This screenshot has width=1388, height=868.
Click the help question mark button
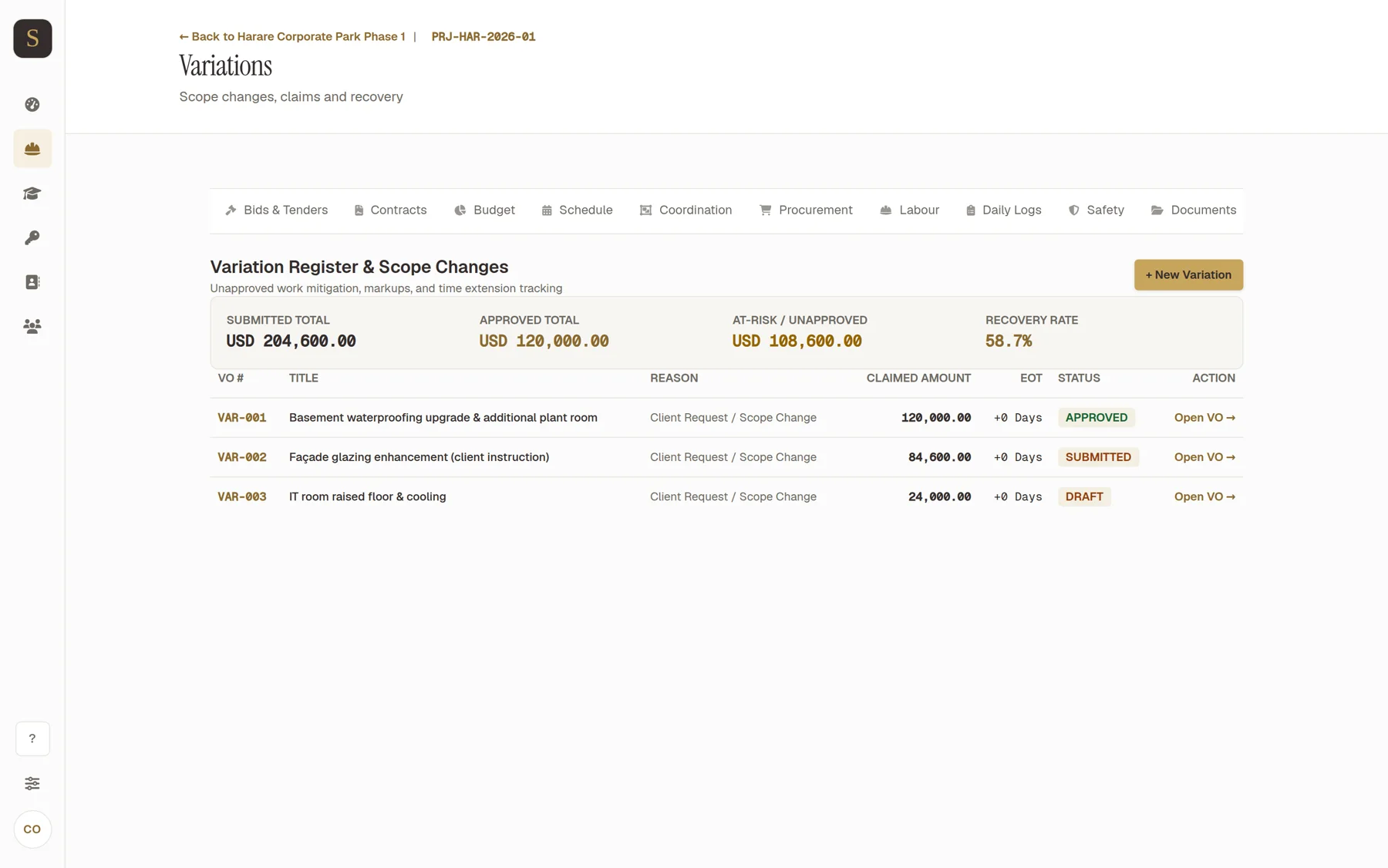pyautogui.click(x=32, y=738)
